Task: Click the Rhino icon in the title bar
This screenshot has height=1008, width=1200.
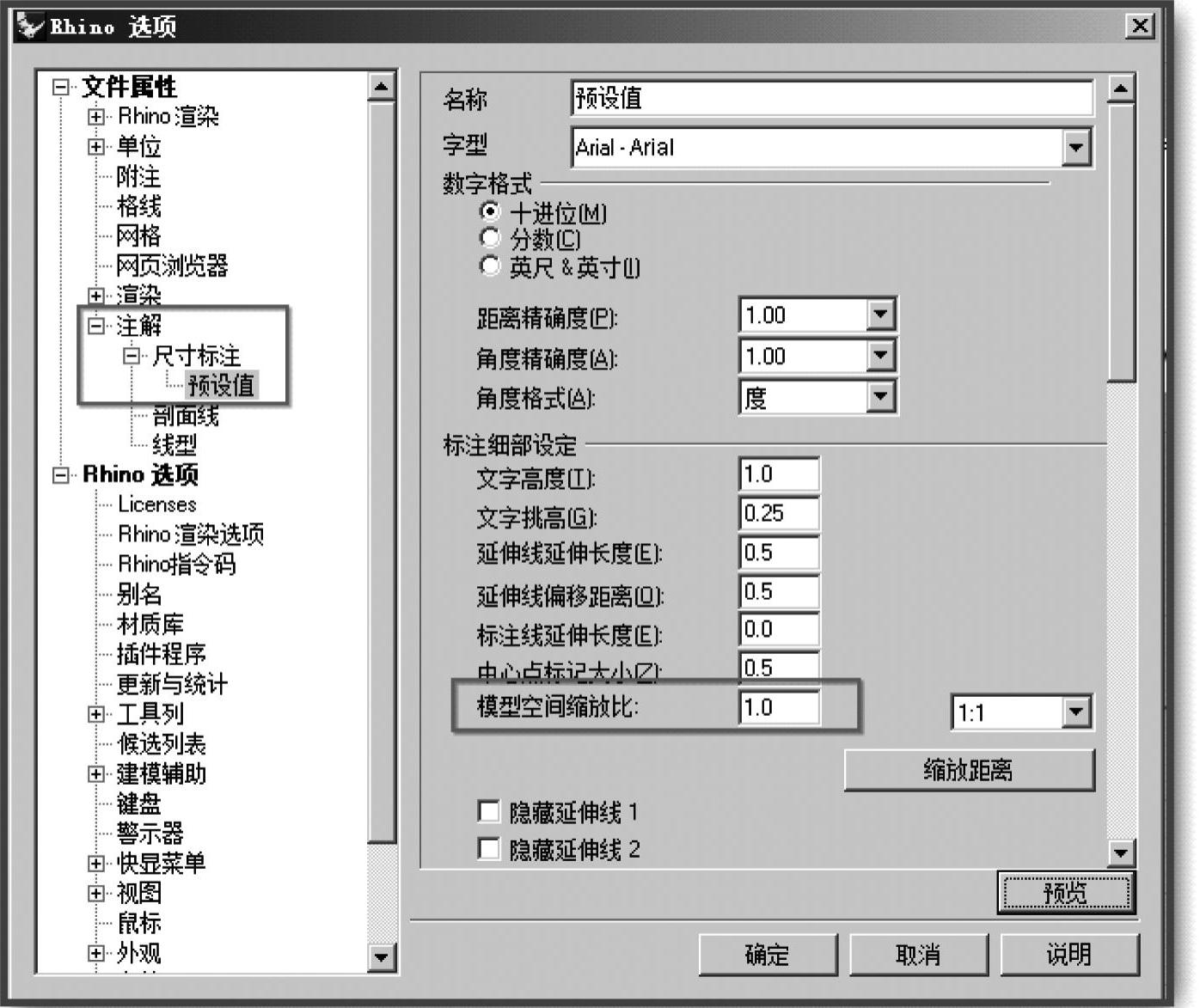Action: coord(30,26)
